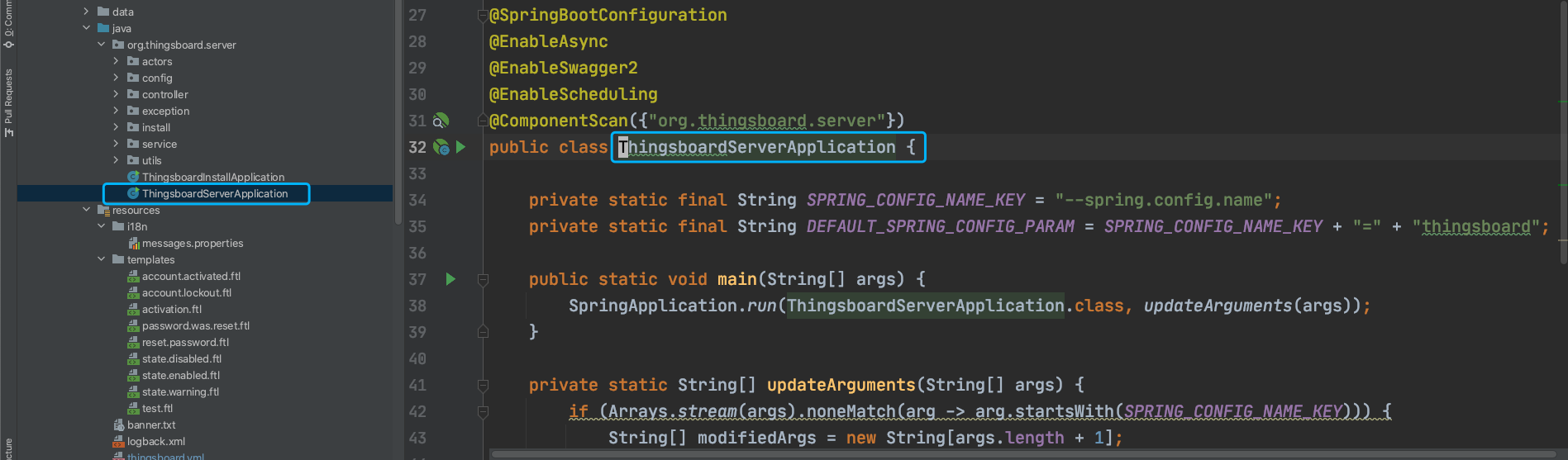Click the banner.txt file icon
1568x460 pixels.
click(118, 424)
